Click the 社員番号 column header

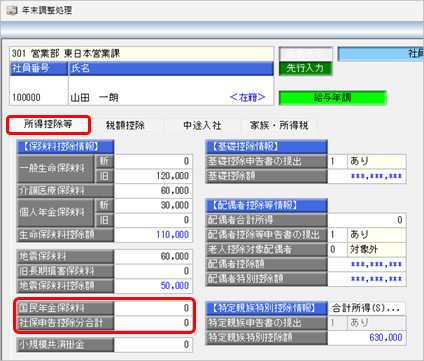coord(39,68)
